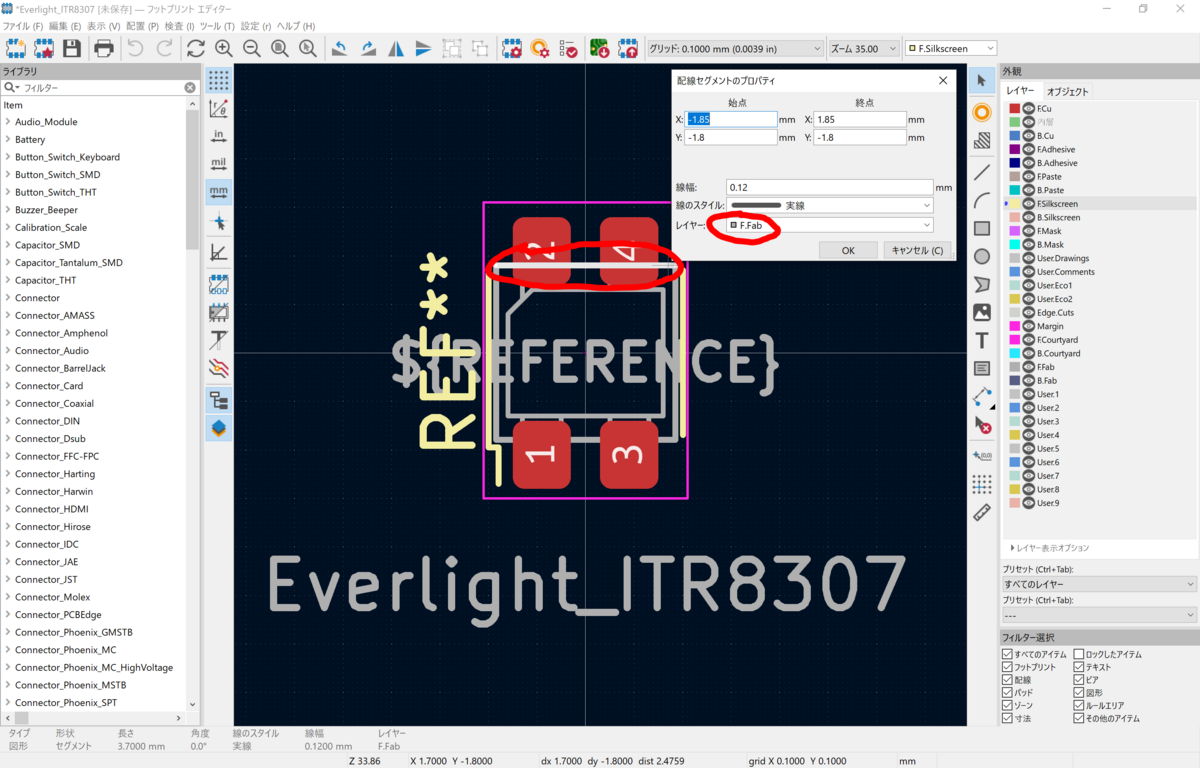Select the arrow selection tool
The width and height of the screenshot is (1200, 768).
point(982,81)
